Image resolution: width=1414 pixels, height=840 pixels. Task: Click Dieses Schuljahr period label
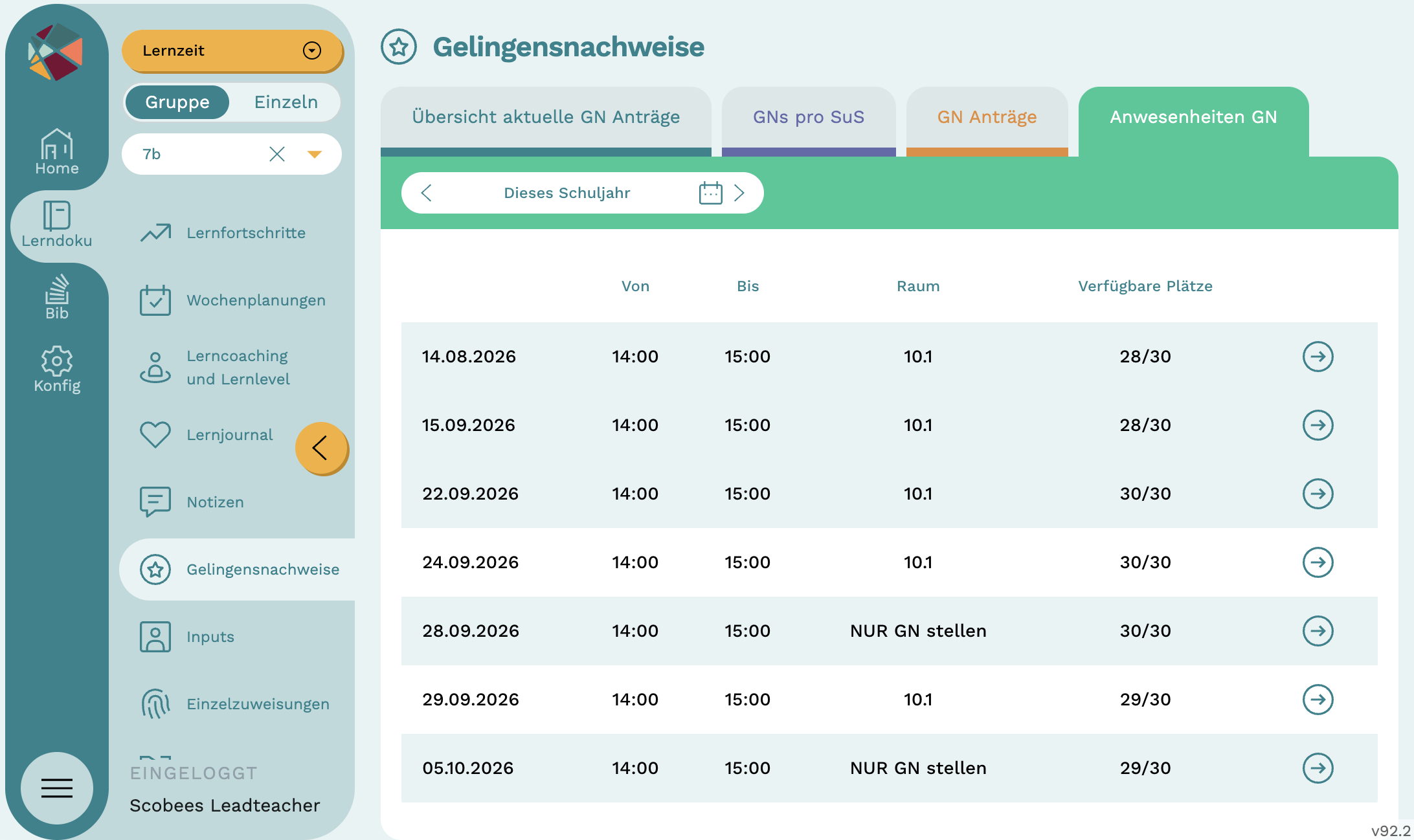click(567, 193)
